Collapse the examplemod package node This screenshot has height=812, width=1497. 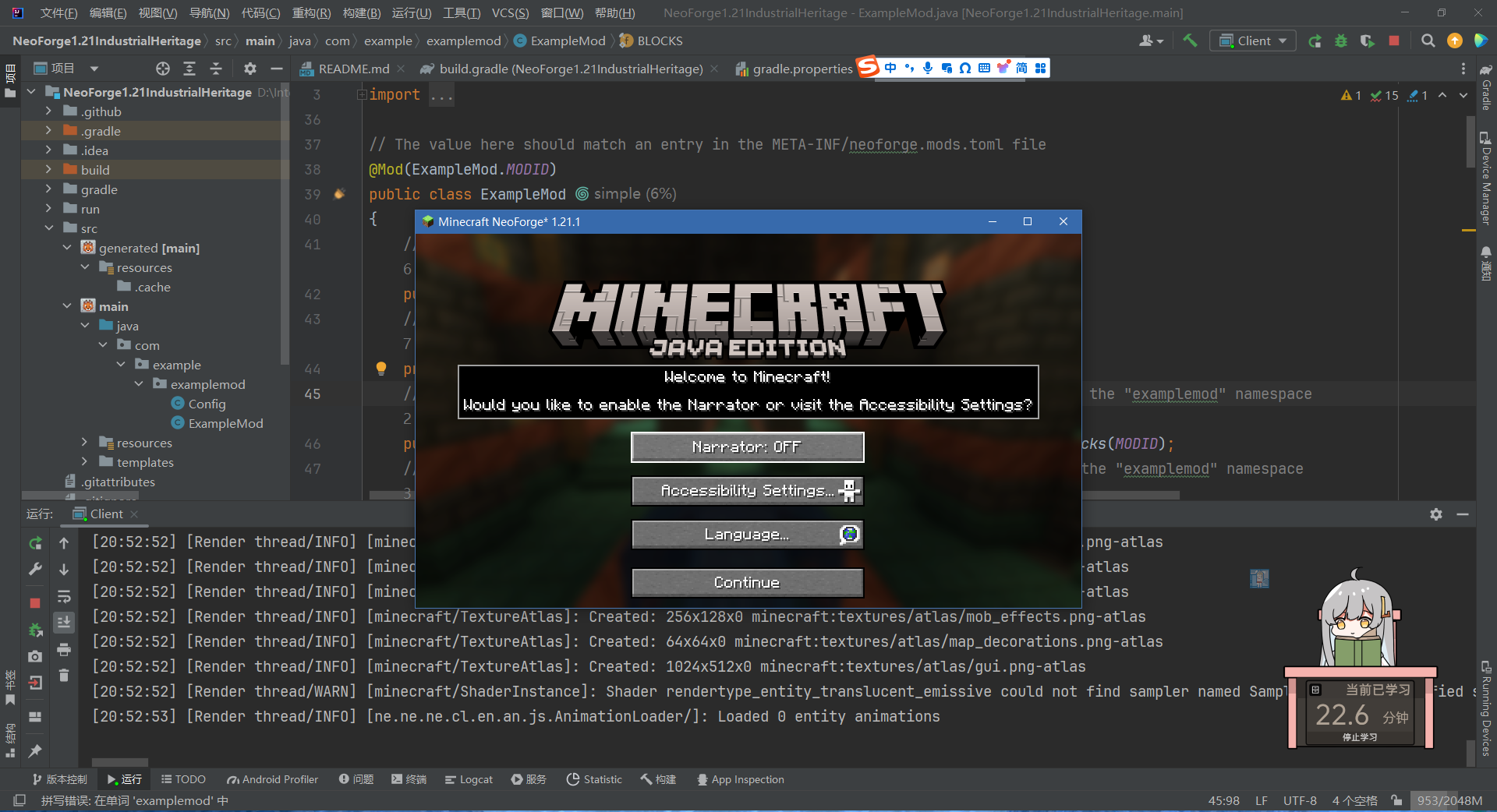[139, 384]
